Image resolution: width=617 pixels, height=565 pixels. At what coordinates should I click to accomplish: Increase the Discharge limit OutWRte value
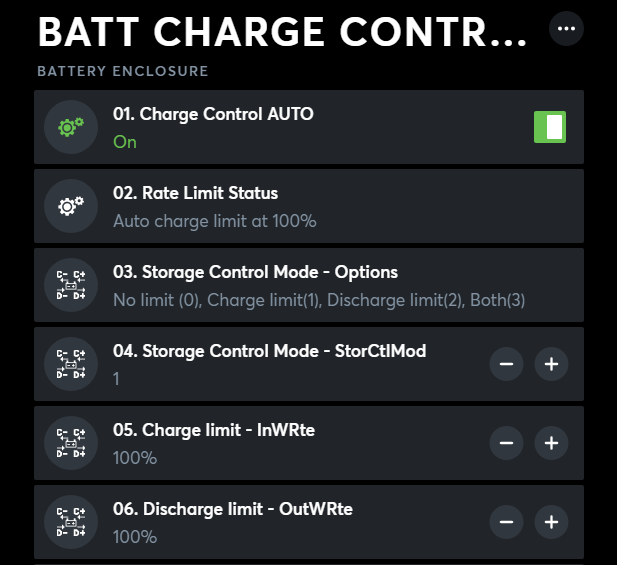pyautogui.click(x=551, y=522)
